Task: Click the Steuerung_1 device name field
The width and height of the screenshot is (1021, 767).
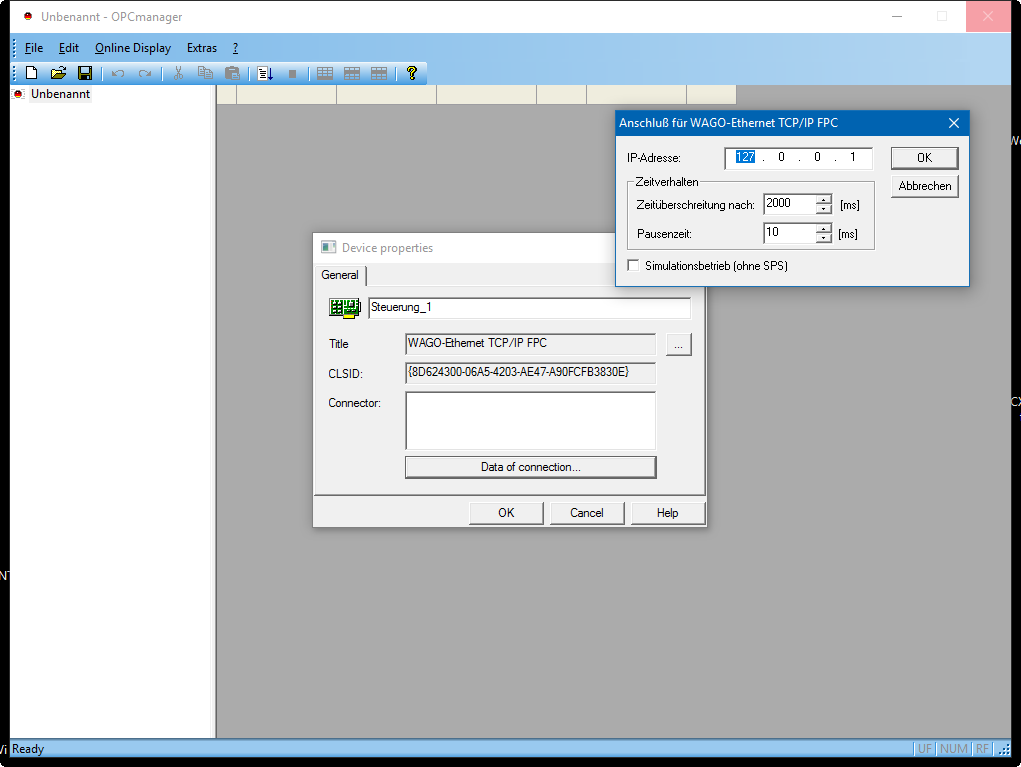Action: click(x=529, y=307)
